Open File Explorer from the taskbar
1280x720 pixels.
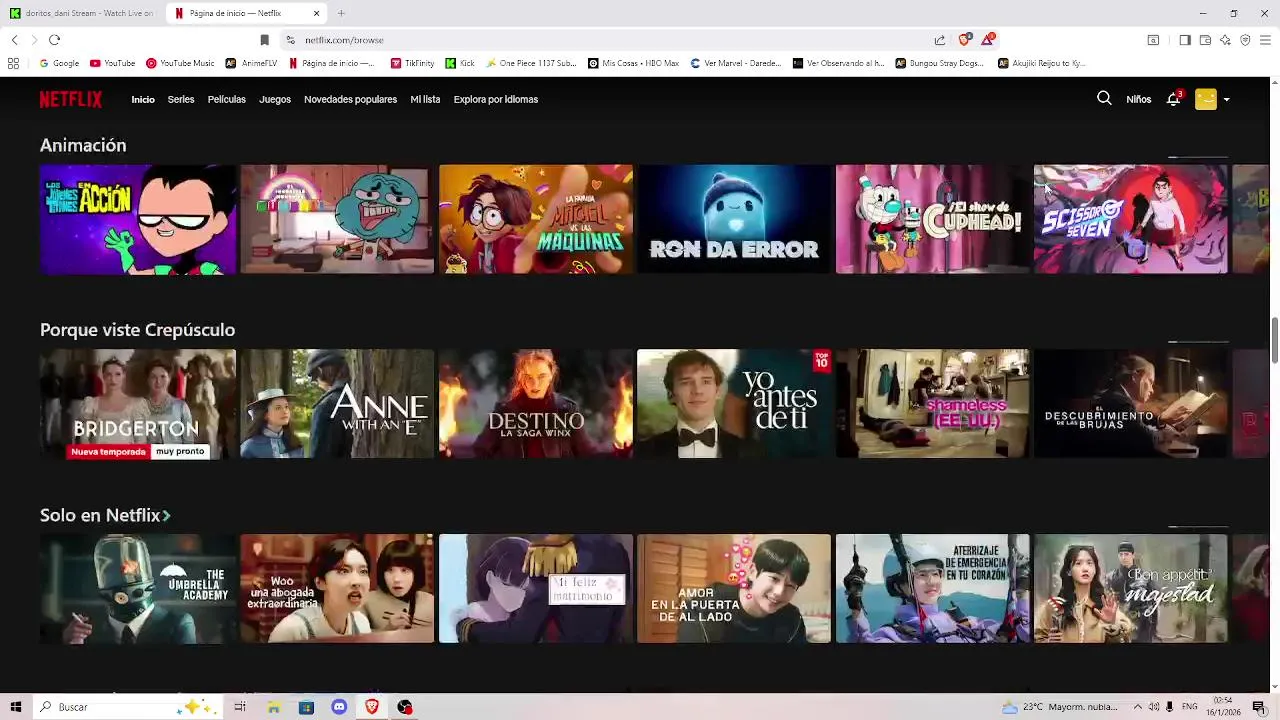click(273, 707)
